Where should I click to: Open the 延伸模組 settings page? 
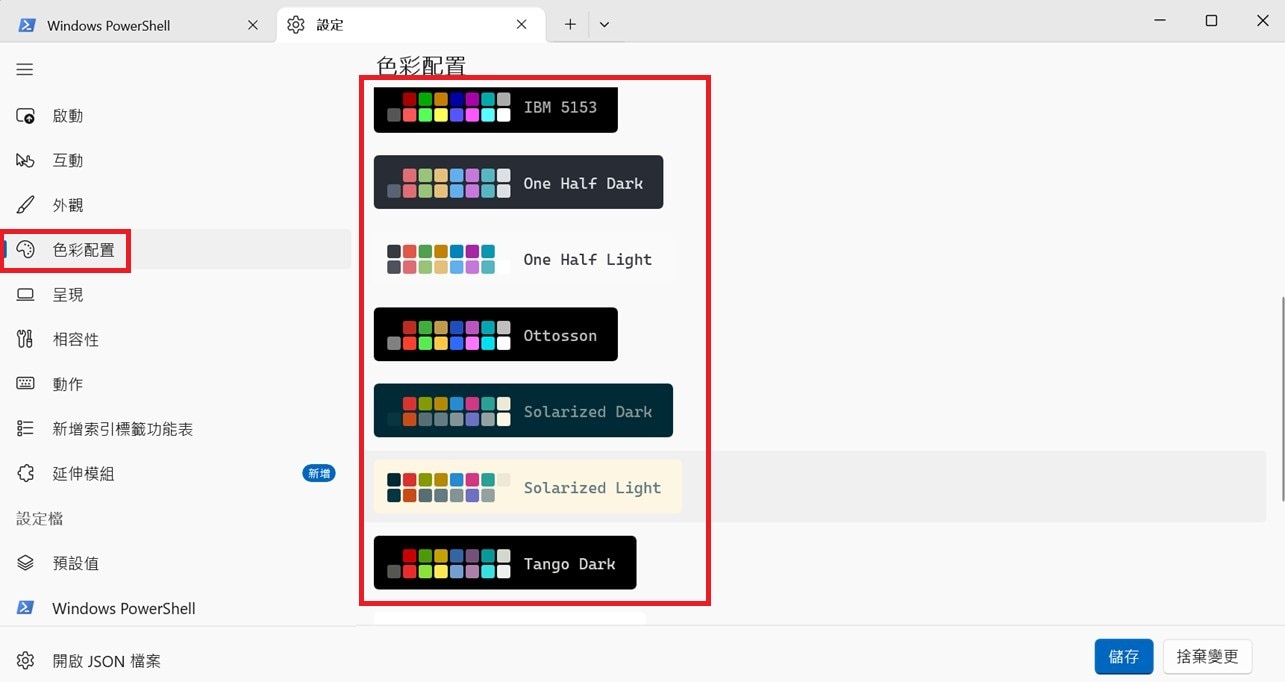tap(178, 473)
